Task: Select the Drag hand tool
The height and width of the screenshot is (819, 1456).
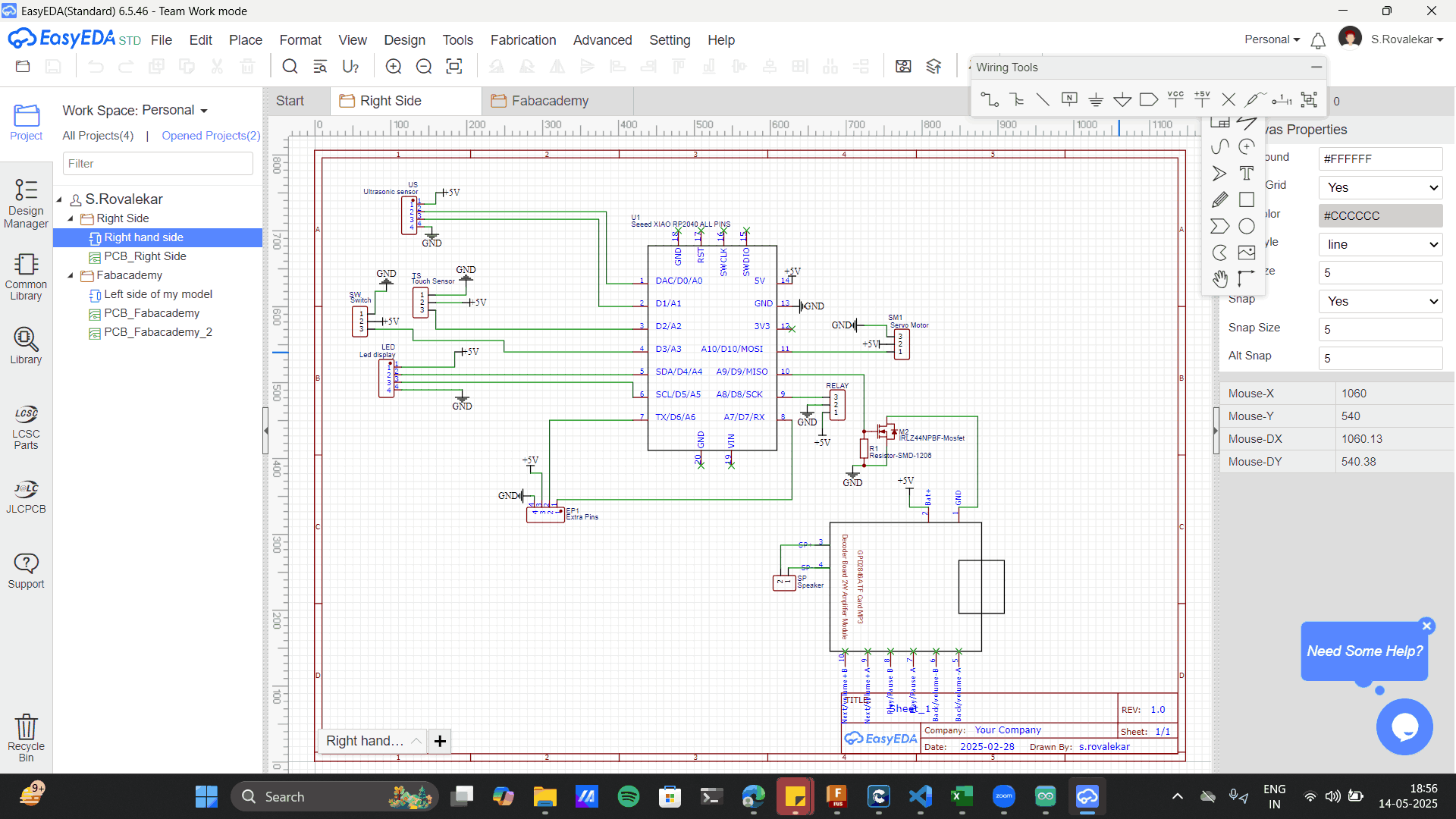Action: point(1220,279)
